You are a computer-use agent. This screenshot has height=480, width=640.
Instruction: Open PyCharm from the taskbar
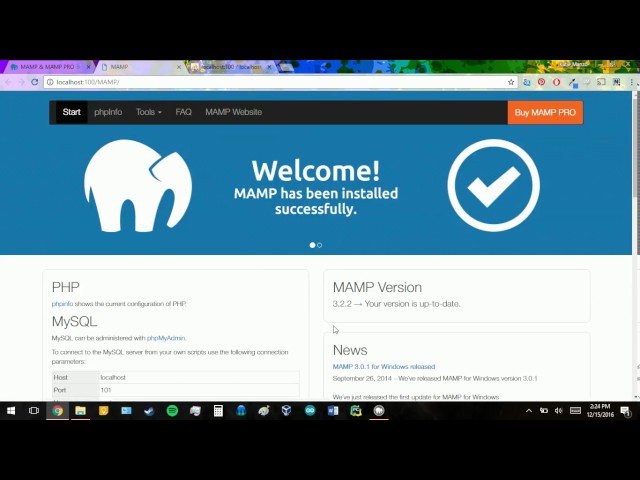click(x=356, y=411)
